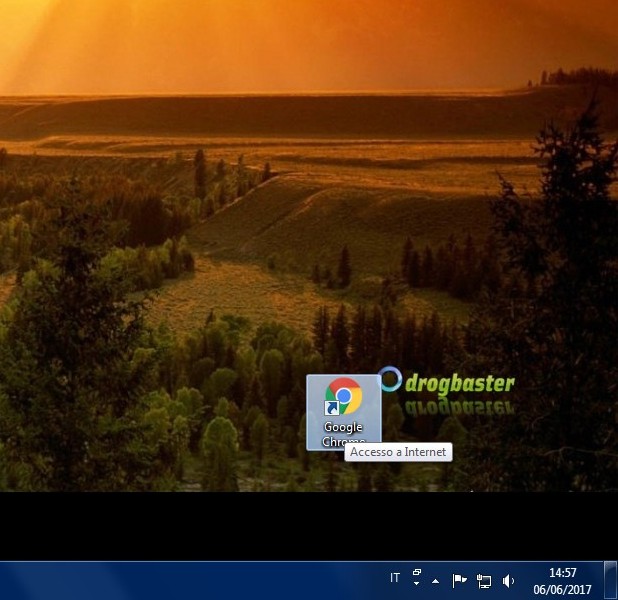Image resolution: width=618 pixels, height=600 pixels.
Task: Open the Action Center flag icon
Action: (x=460, y=580)
